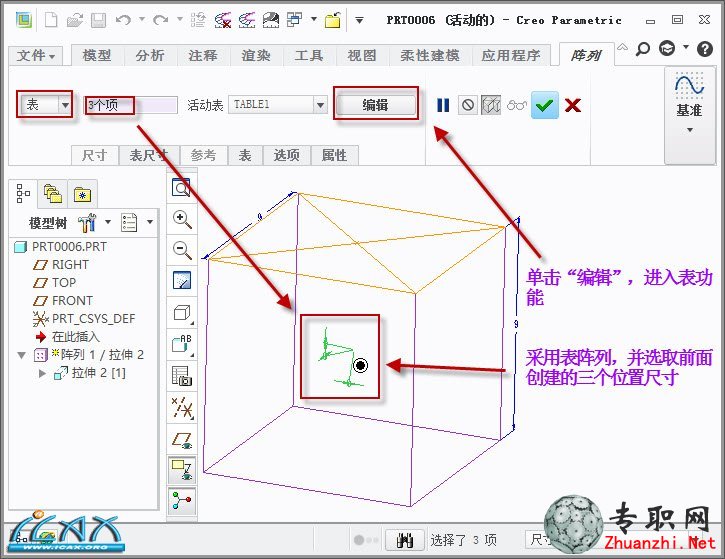
Task: Open the 表 slide-down panel tab
Action: (x=245, y=155)
